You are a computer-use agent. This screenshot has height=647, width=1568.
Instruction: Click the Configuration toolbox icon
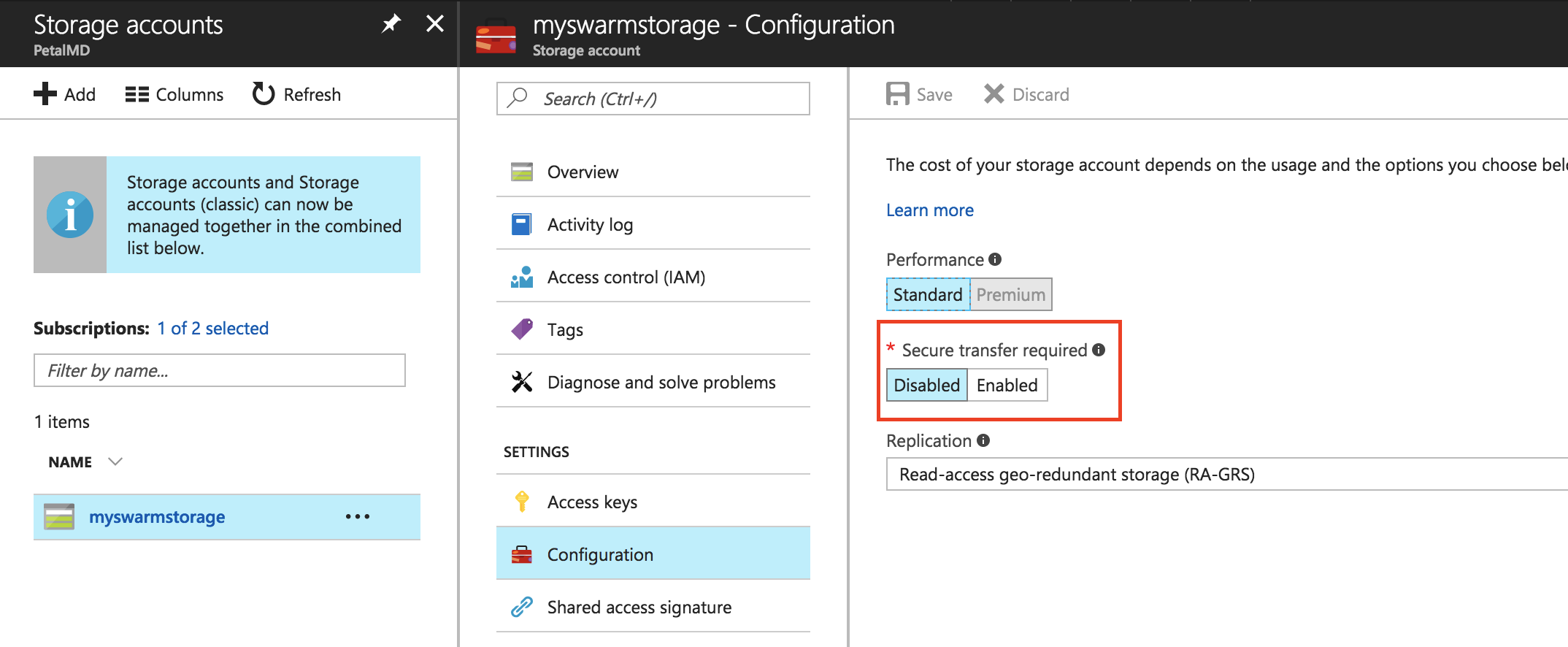click(522, 554)
